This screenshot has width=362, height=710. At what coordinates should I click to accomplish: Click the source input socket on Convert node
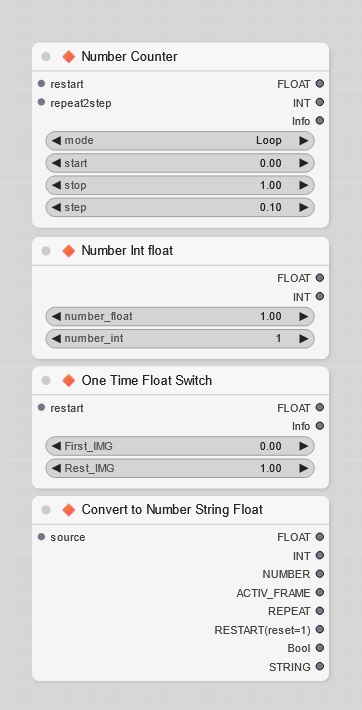coord(42,537)
